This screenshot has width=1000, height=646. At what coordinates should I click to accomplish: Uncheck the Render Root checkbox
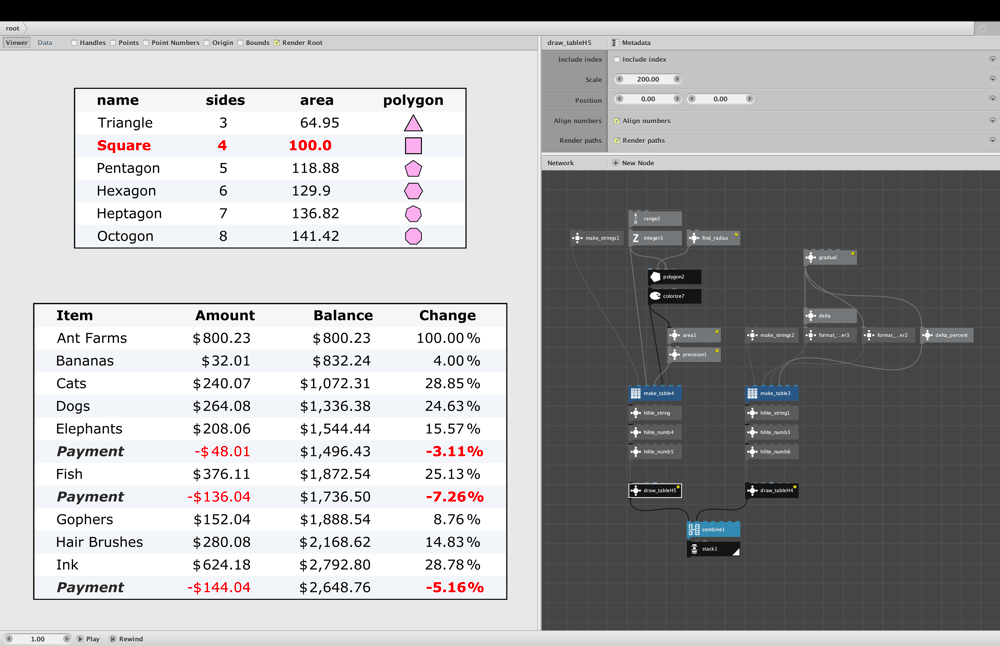277,43
